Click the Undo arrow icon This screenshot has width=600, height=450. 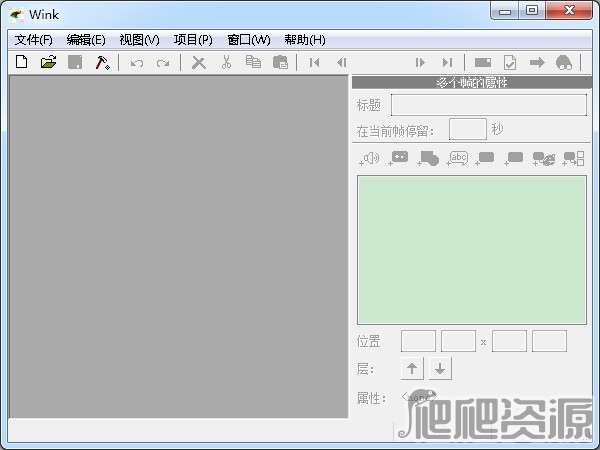coord(136,62)
